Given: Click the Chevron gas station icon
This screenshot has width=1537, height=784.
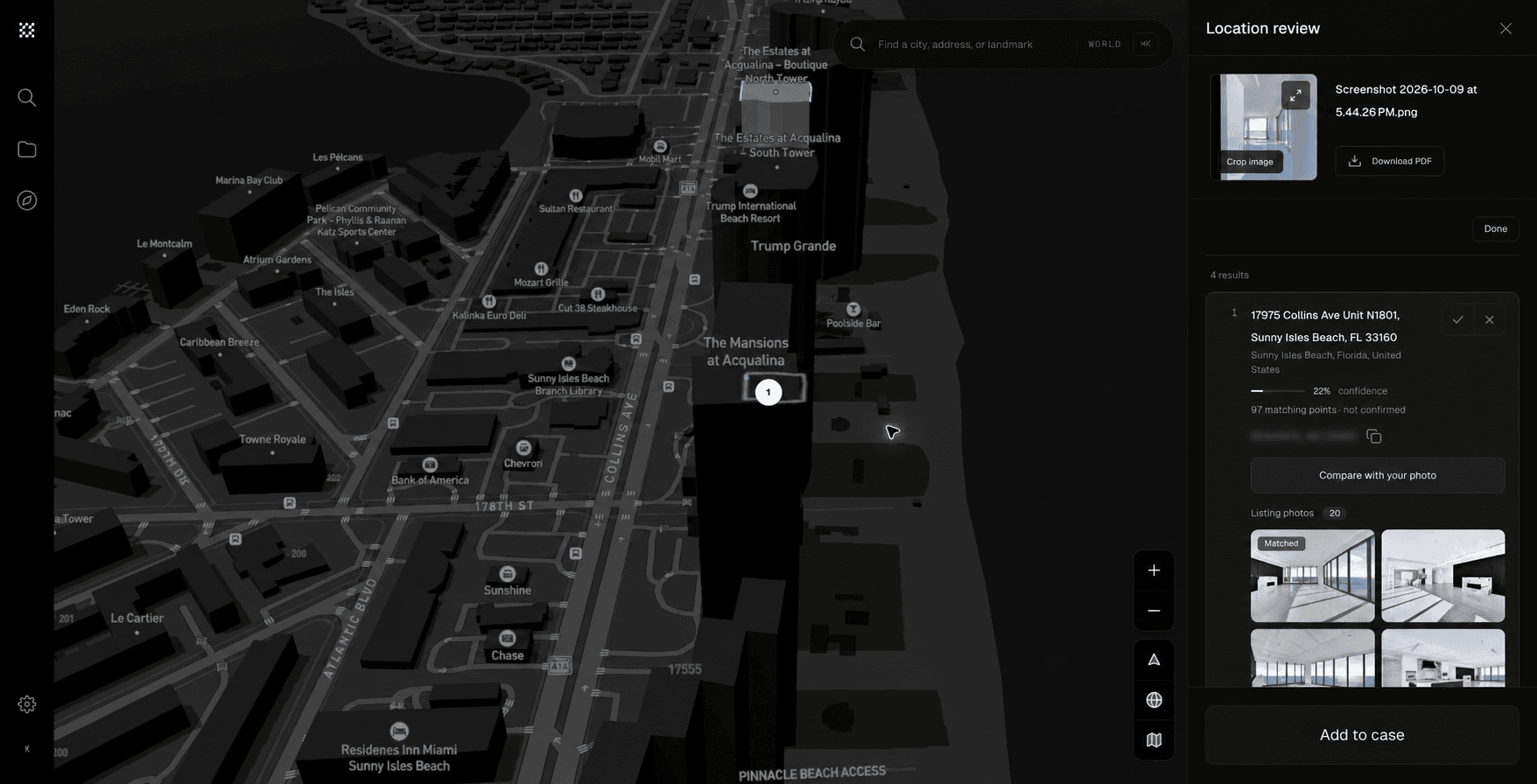Looking at the screenshot, I should point(523,448).
